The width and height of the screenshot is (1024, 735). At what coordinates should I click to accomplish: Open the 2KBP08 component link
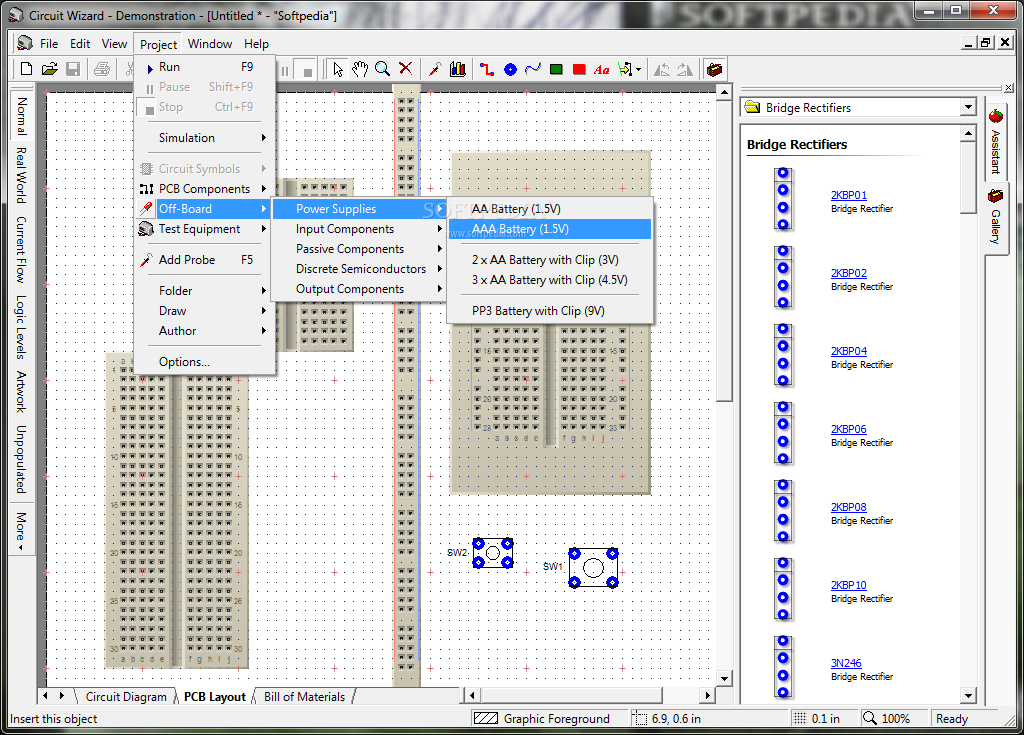click(x=848, y=507)
